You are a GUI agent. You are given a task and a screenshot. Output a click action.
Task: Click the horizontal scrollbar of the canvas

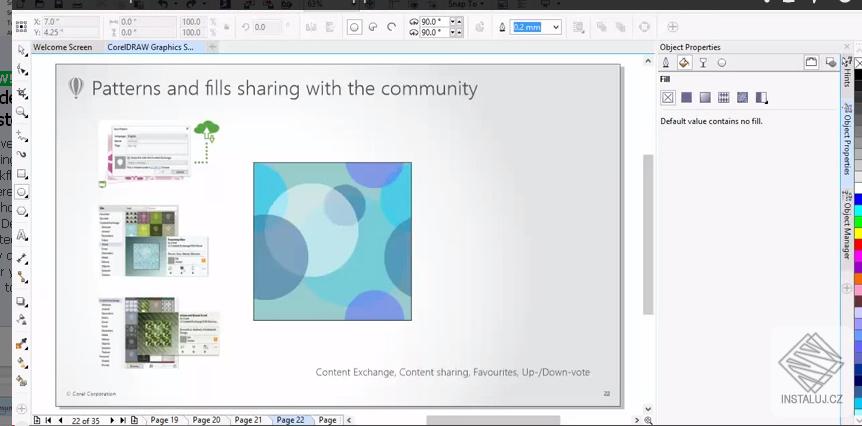pos(493,420)
